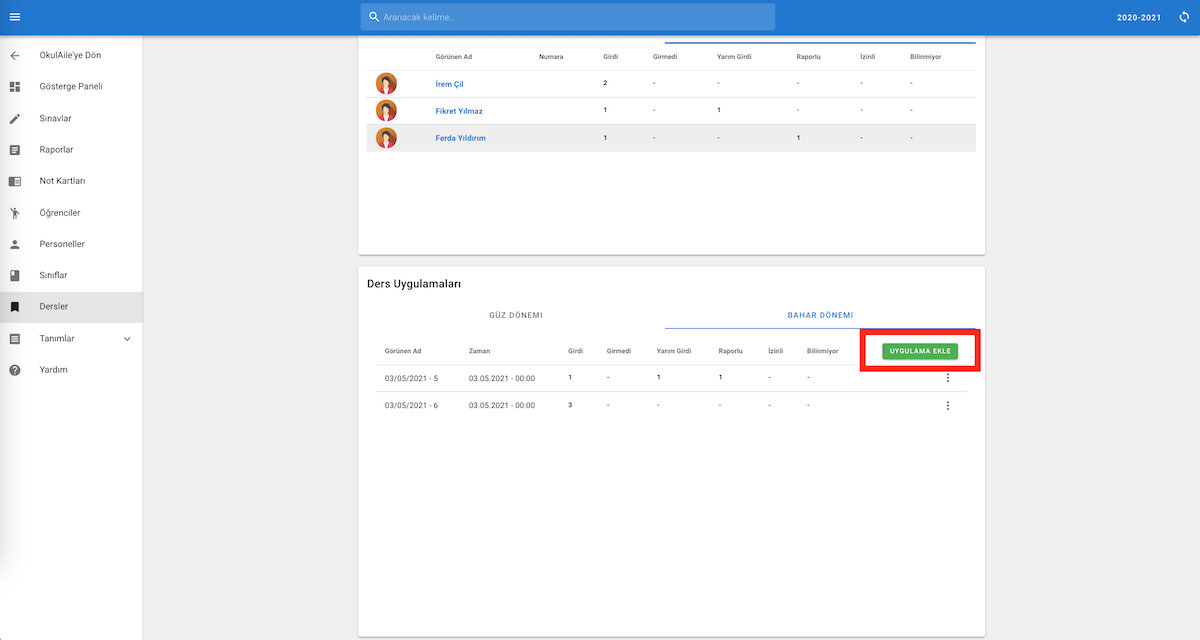The image size is (1200, 640).
Task: Open Sınıflar in the sidebar
Action: pos(71,275)
